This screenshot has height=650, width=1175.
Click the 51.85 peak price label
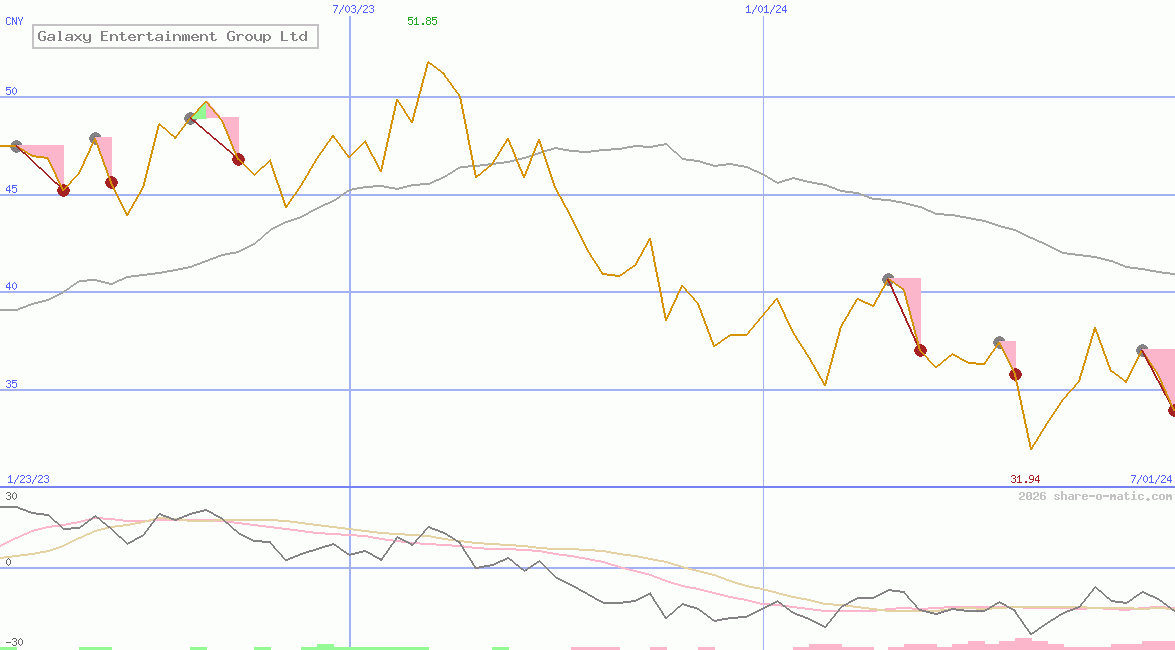[422, 21]
